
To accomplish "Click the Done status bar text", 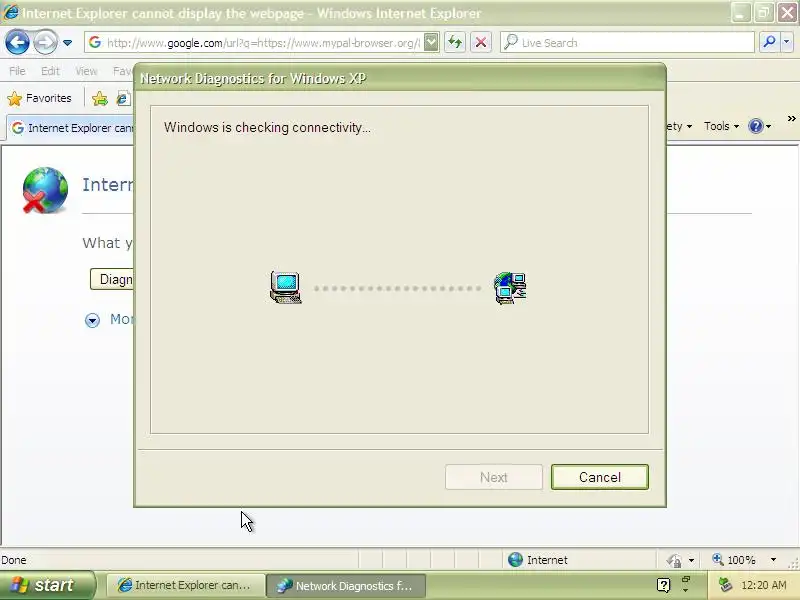I will point(14,560).
